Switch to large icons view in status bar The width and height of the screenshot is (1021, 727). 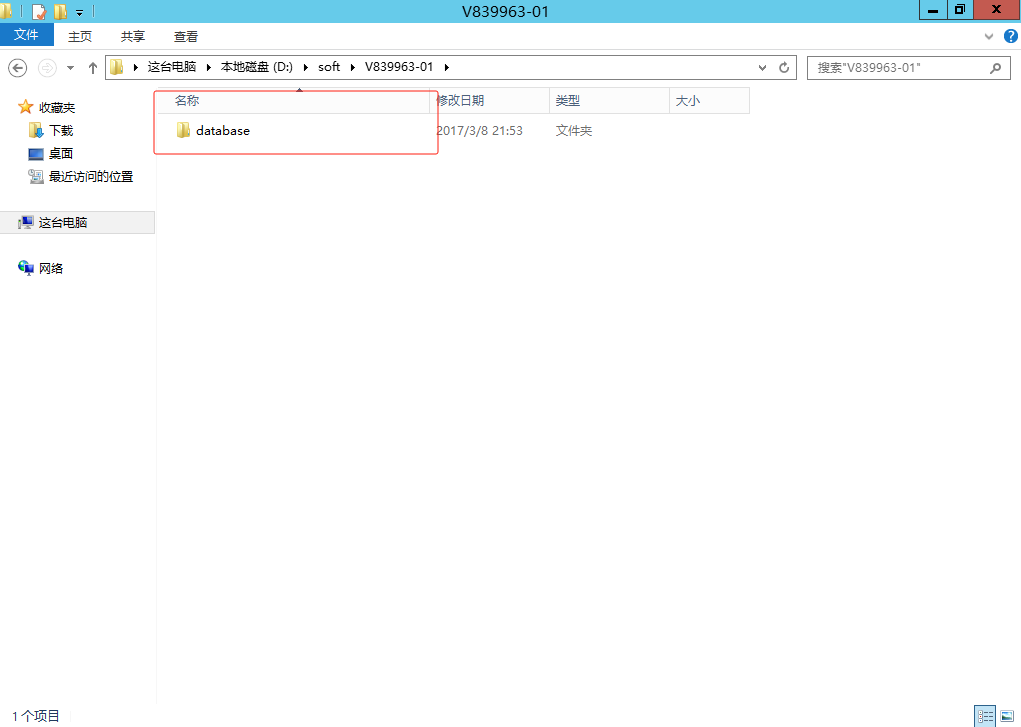[x=1007, y=716]
